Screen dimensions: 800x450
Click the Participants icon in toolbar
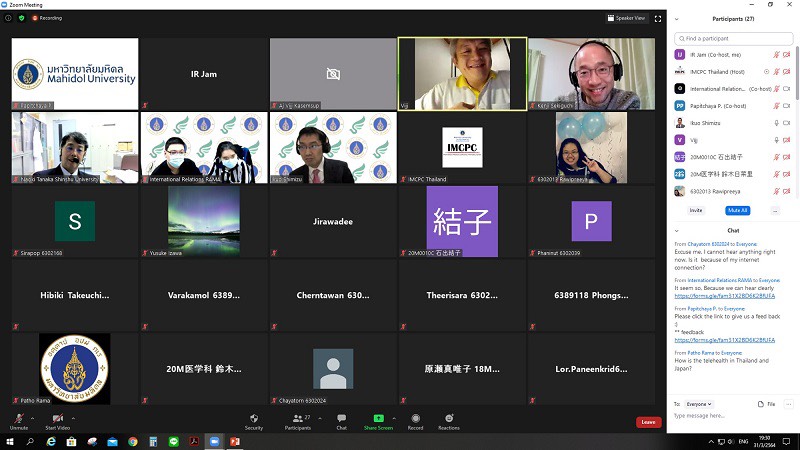pos(297,419)
